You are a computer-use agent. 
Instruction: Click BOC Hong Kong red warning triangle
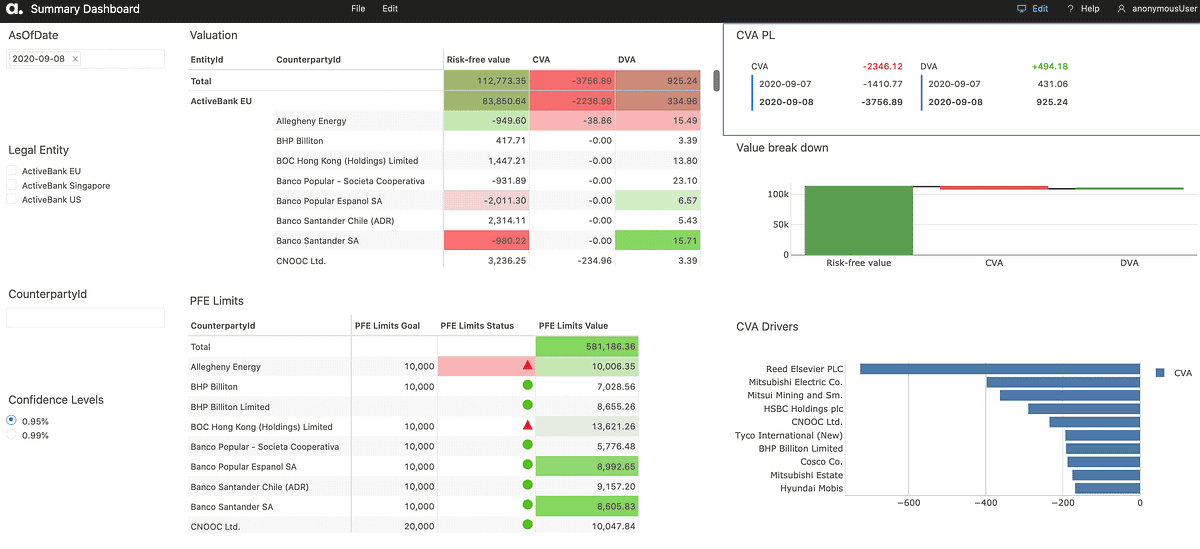pyautogui.click(x=527, y=426)
